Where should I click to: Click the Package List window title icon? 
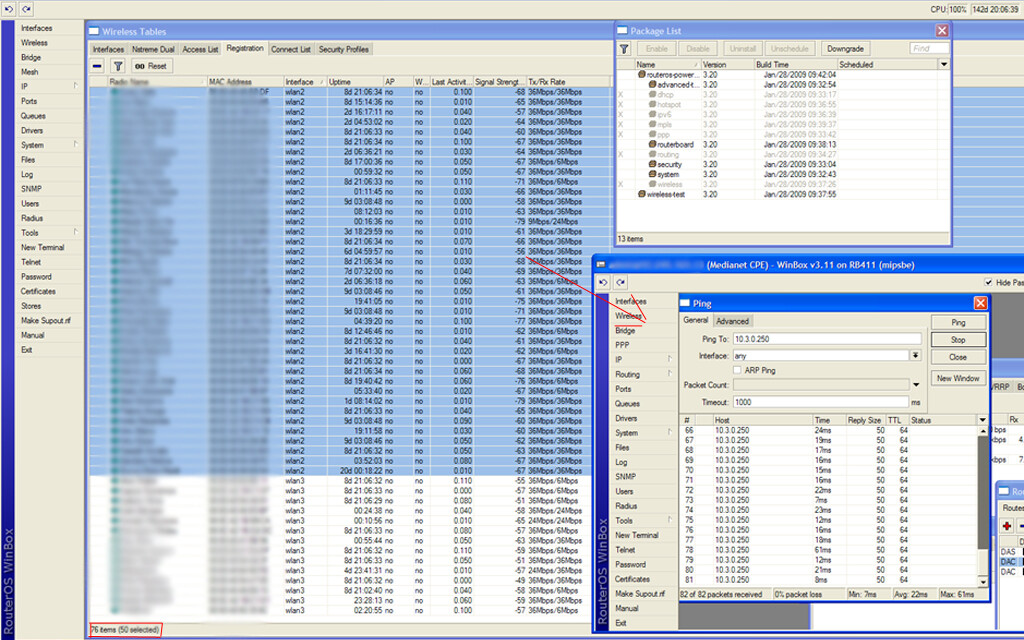click(622, 31)
